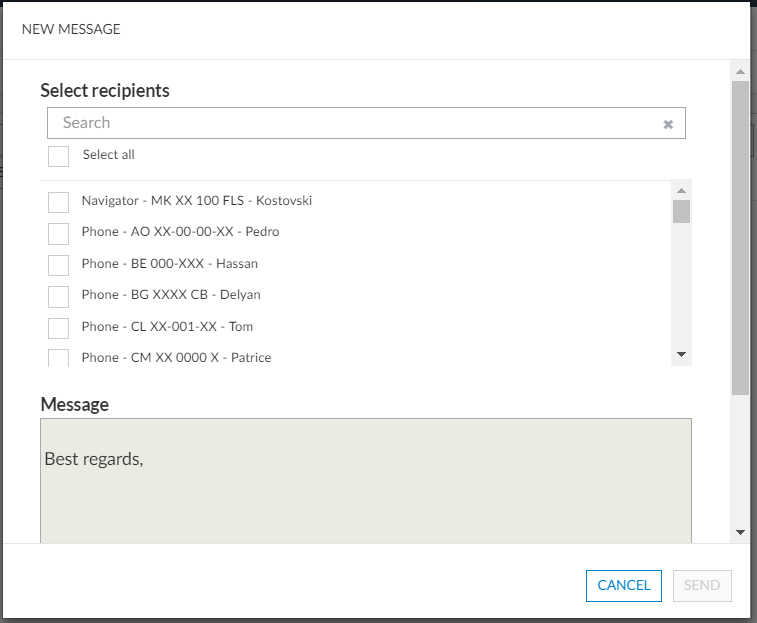Screen dimensions: 757x623
Task: Focus the recipients Search field
Action: pos(350,123)
